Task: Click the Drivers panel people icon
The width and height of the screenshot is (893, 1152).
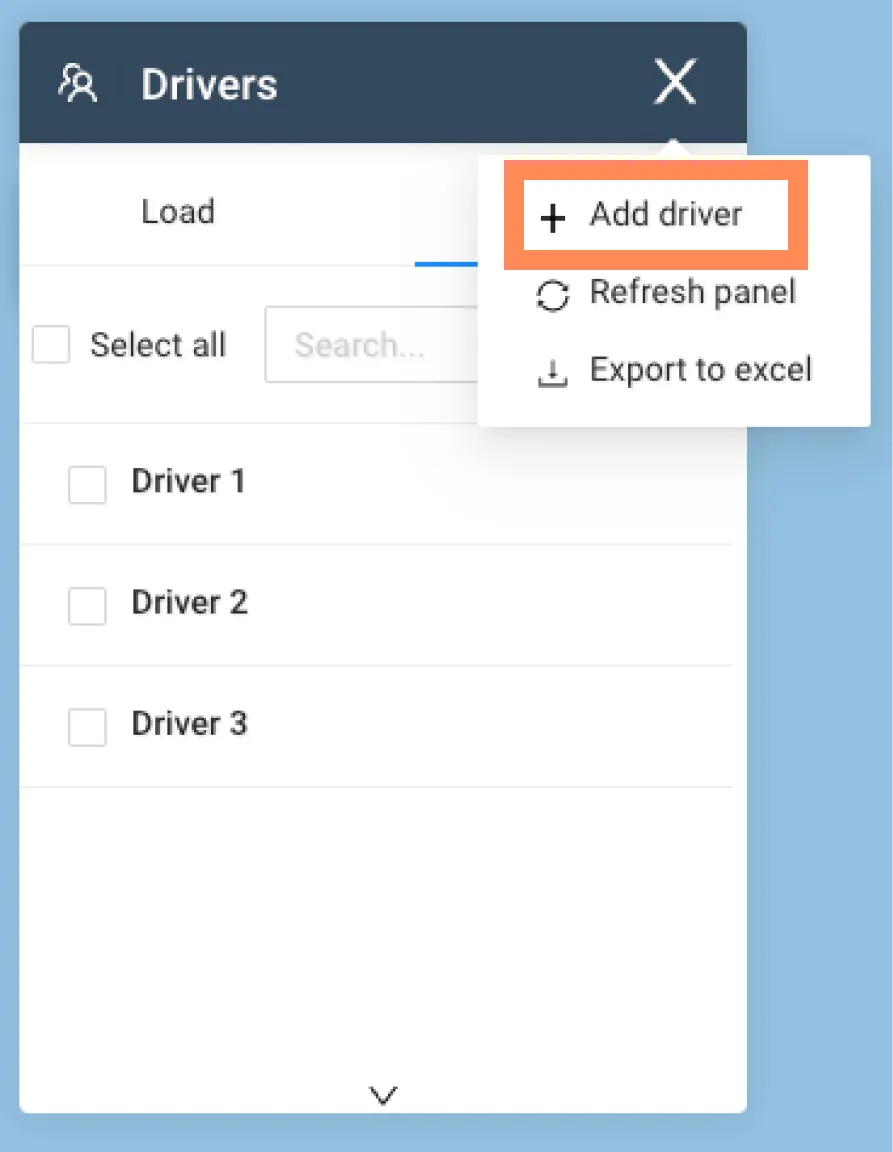Action: (77, 83)
